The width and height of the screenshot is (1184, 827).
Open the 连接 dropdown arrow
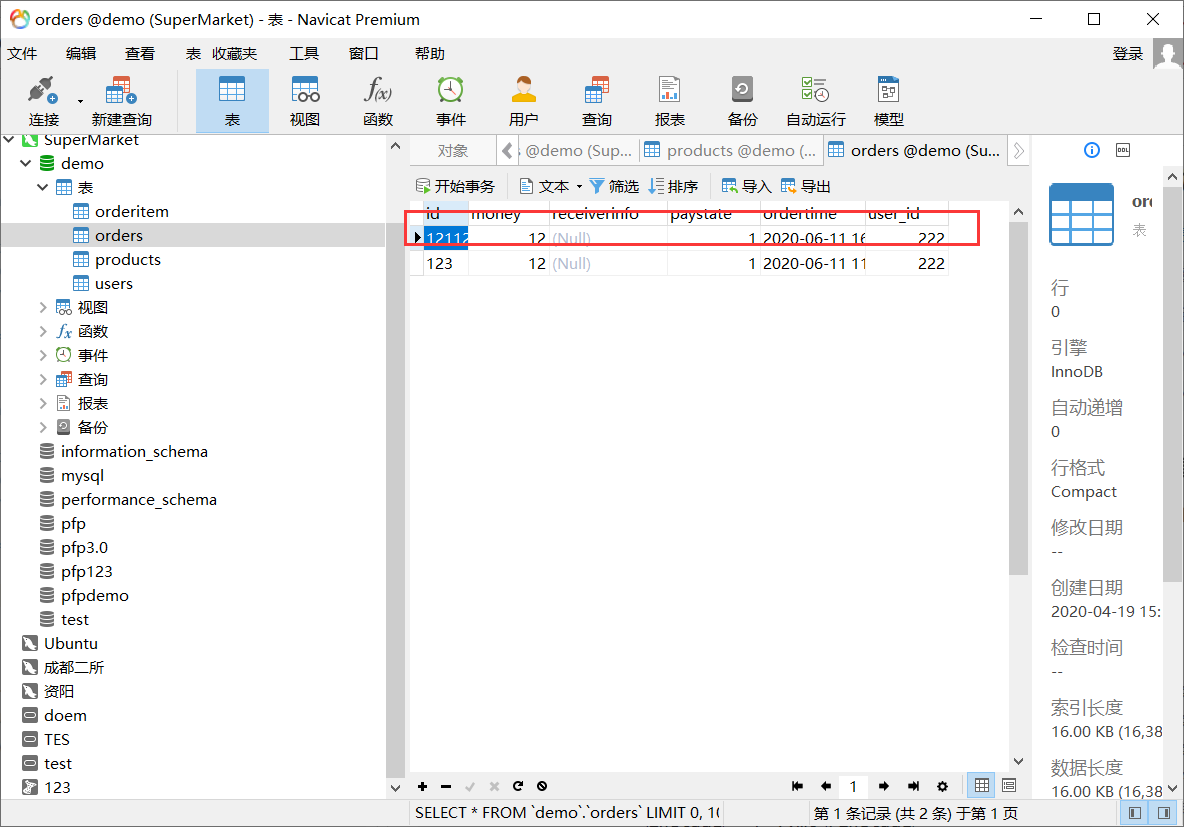pos(80,101)
